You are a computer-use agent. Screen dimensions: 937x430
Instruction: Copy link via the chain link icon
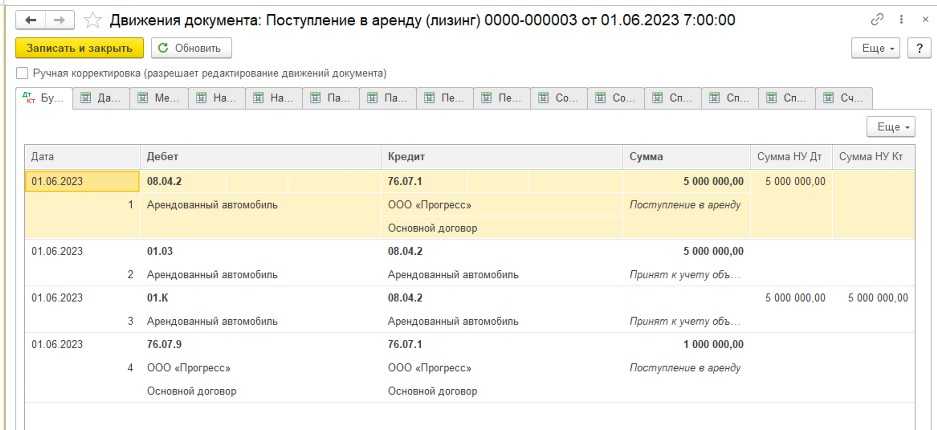[x=877, y=20]
